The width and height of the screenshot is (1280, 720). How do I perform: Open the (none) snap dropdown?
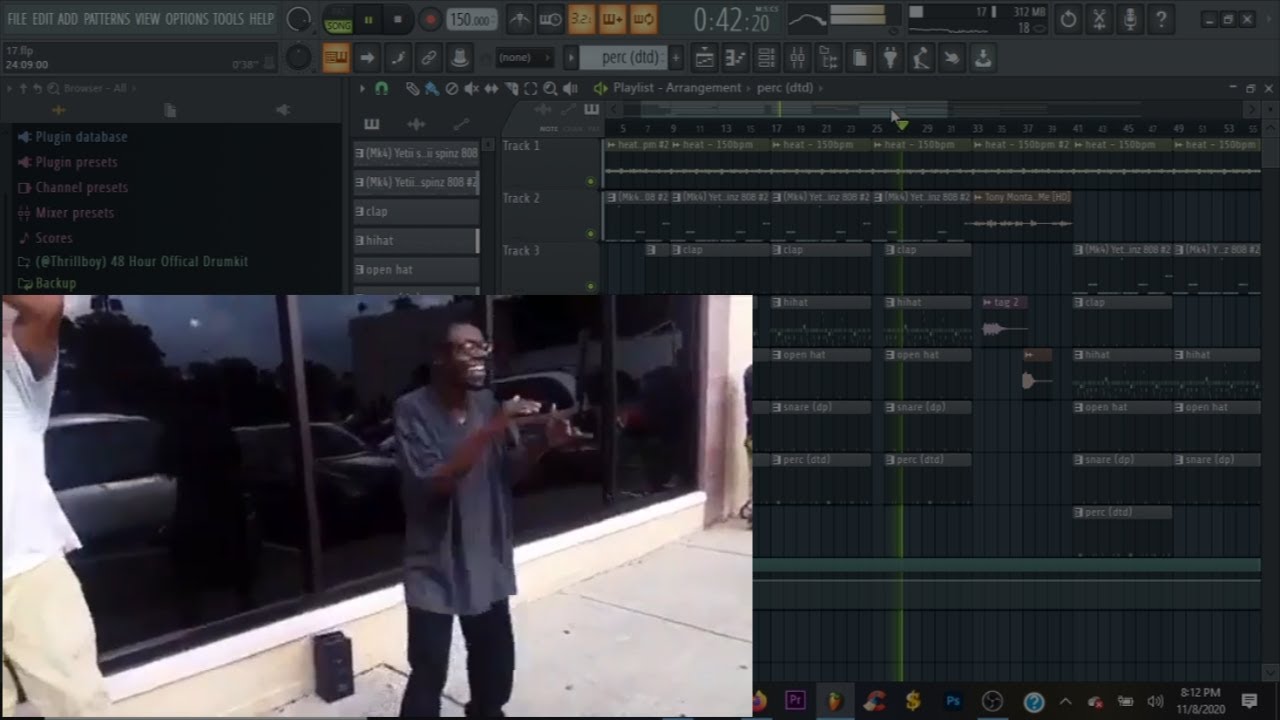(525, 58)
